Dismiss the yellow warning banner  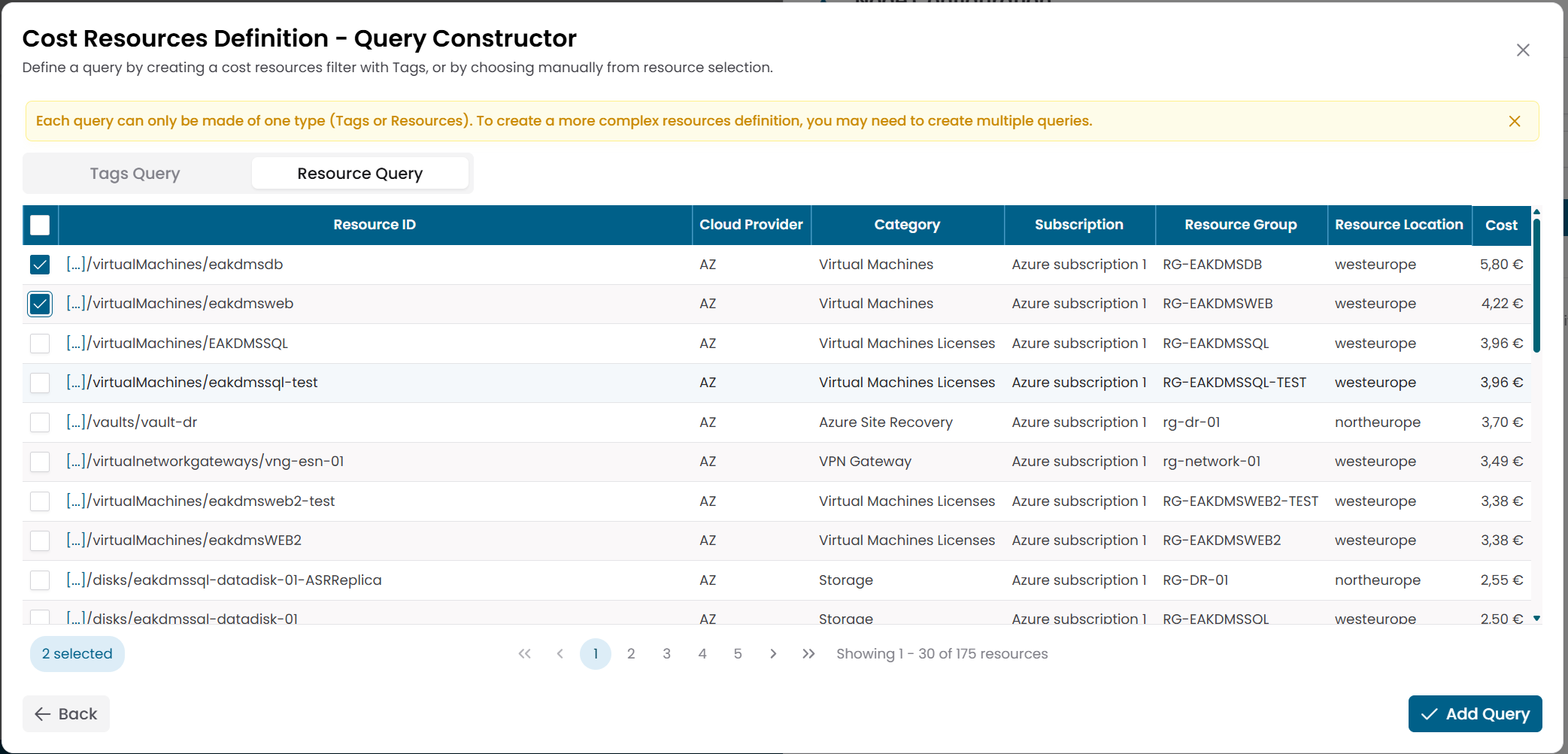coord(1514,121)
